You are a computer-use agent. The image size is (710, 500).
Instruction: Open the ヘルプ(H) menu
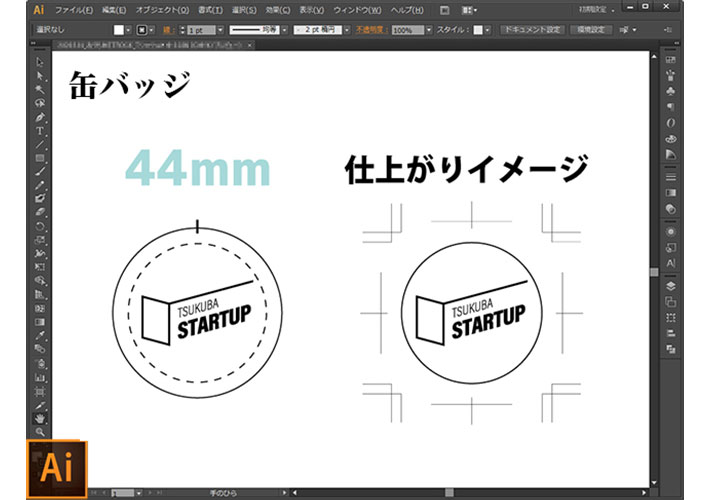coord(407,10)
